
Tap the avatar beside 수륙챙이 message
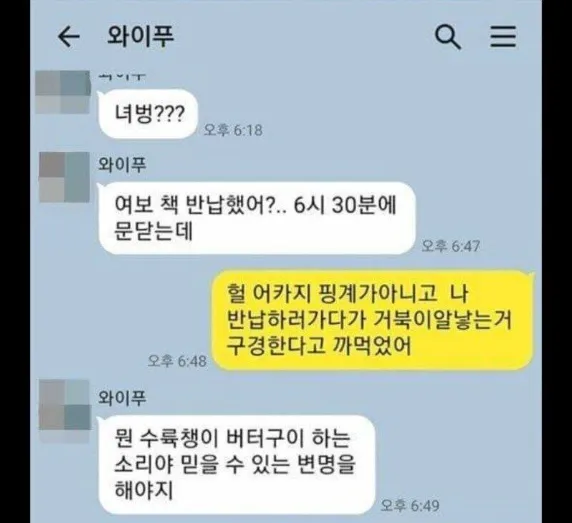point(64,405)
